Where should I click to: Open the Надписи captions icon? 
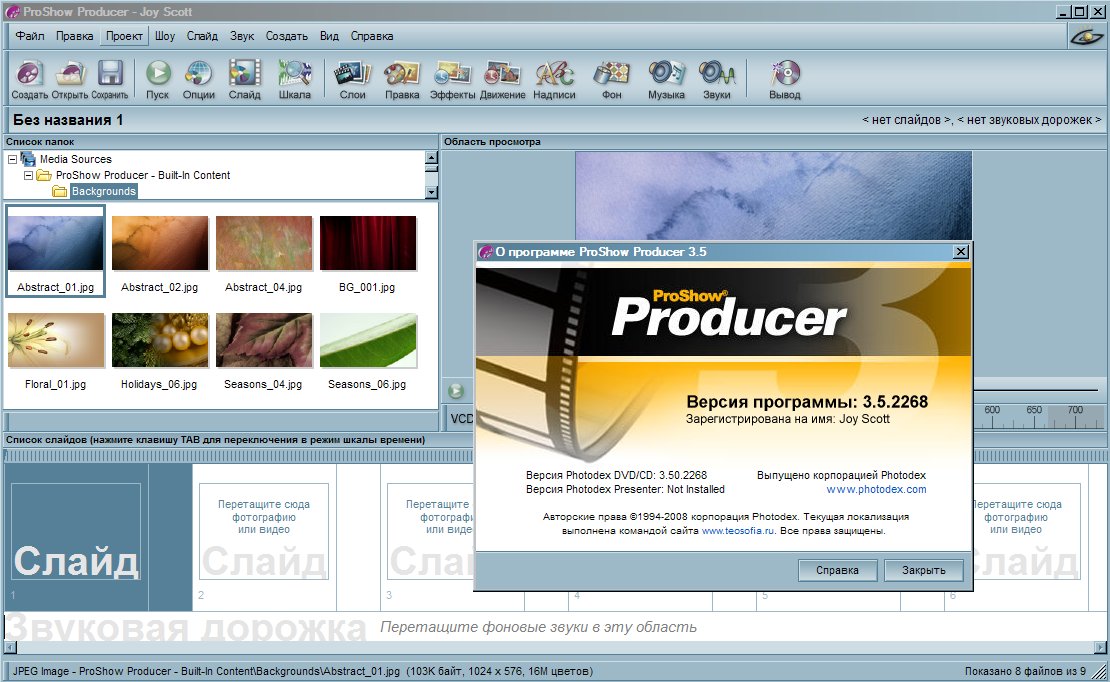tap(554, 80)
